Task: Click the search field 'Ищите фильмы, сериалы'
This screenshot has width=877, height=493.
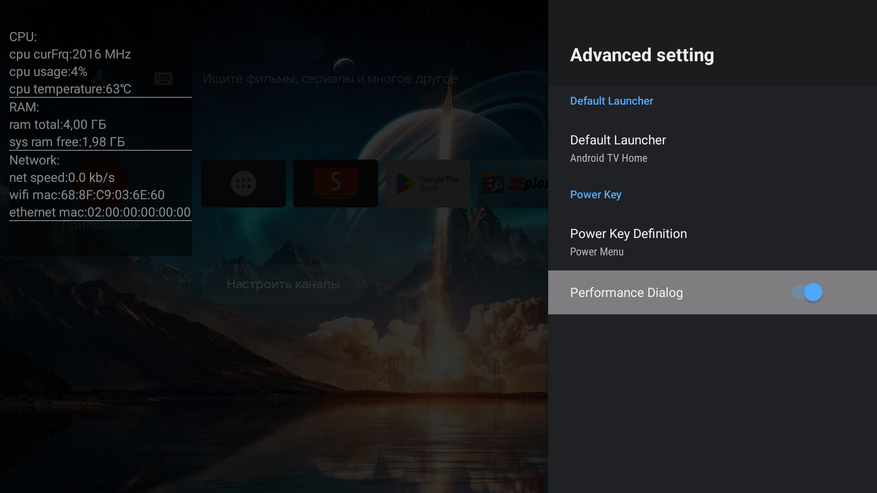Action: coord(330,78)
